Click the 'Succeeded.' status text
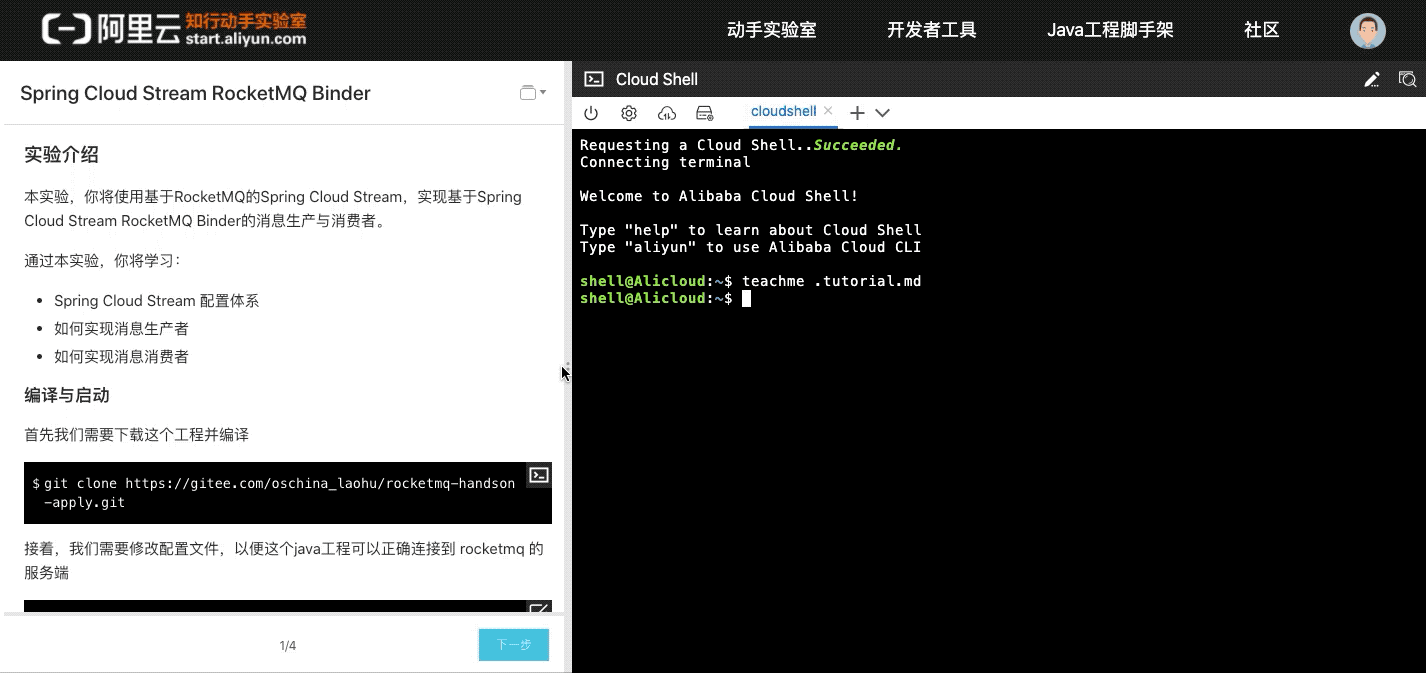Screen dimensions: 1426x673 tap(858, 145)
